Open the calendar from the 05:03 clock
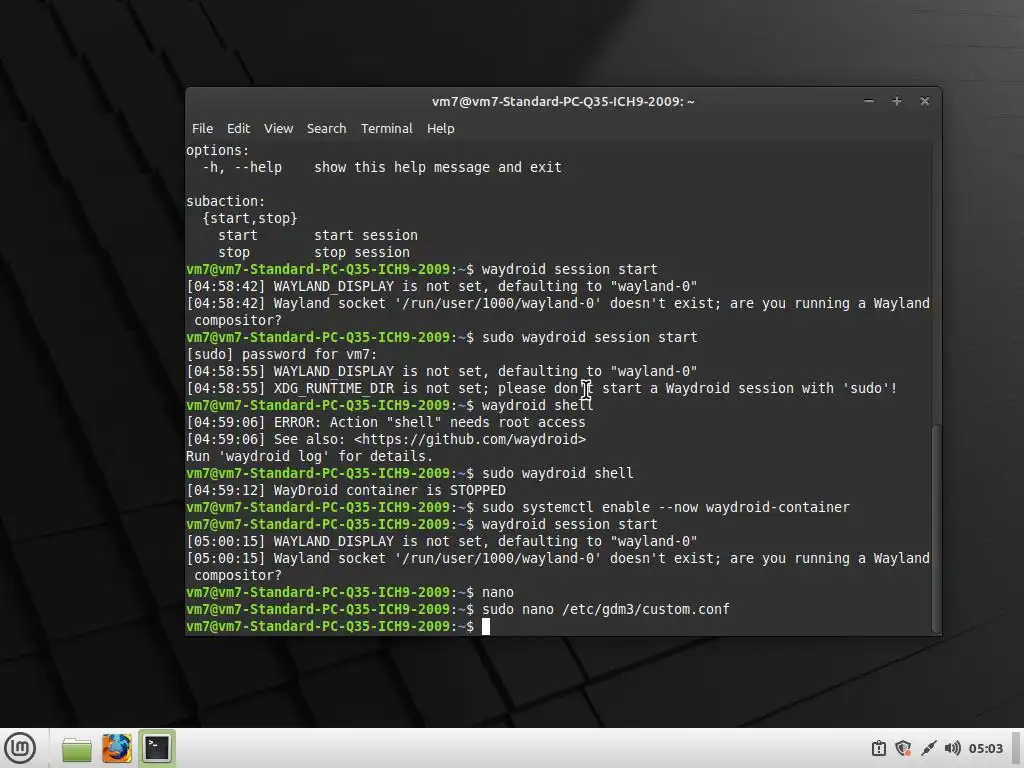The width and height of the screenshot is (1024, 768). click(985, 748)
